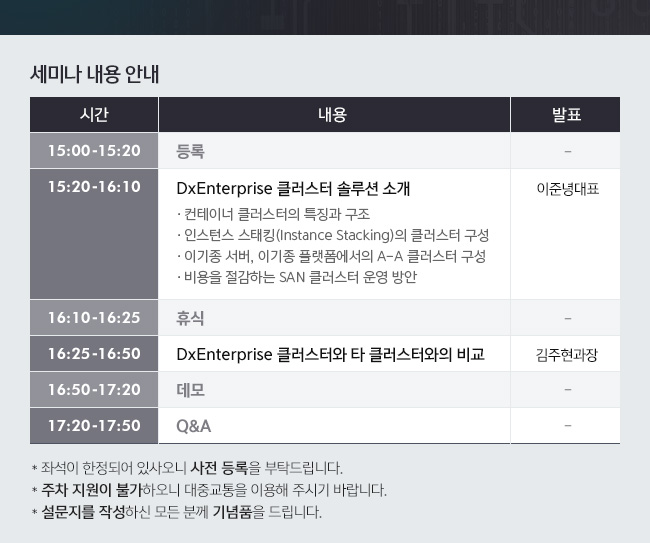The height and width of the screenshot is (543, 650).
Task: Click 컨테이너 클러스터의 특징과 구조 bullet
Action: (x=274, y=214)
